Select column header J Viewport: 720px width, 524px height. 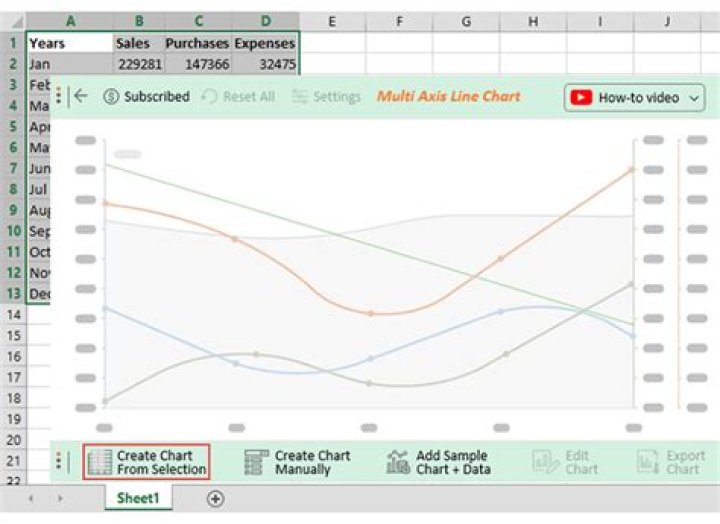[667, 21]
